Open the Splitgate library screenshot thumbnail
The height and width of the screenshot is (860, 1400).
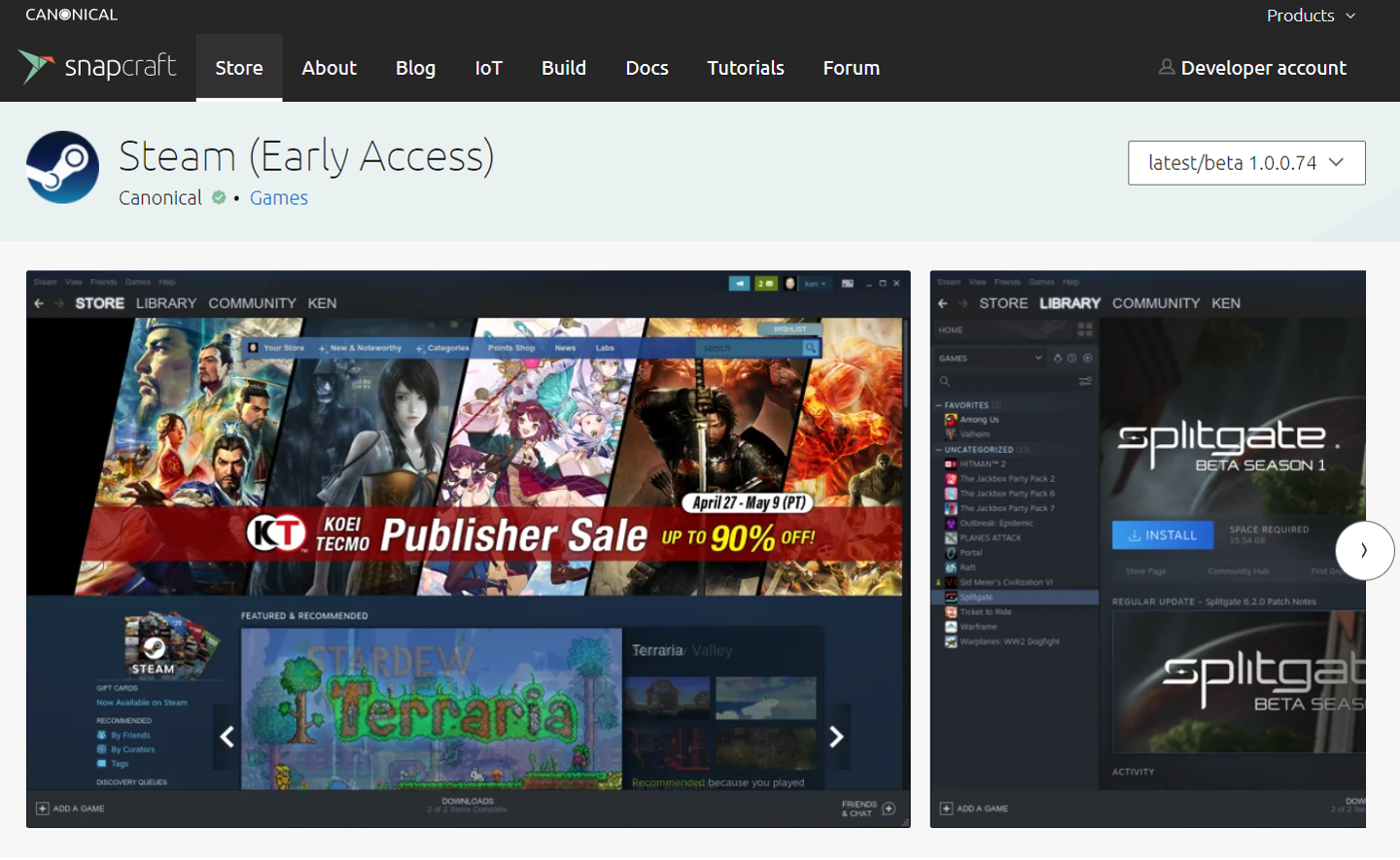(1148, 549)
